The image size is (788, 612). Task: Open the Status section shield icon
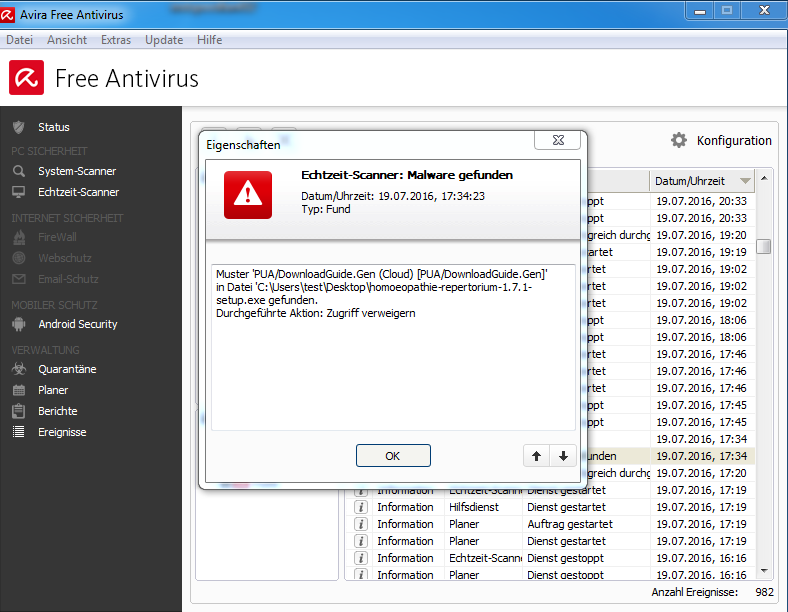click(x=19, y=127)
